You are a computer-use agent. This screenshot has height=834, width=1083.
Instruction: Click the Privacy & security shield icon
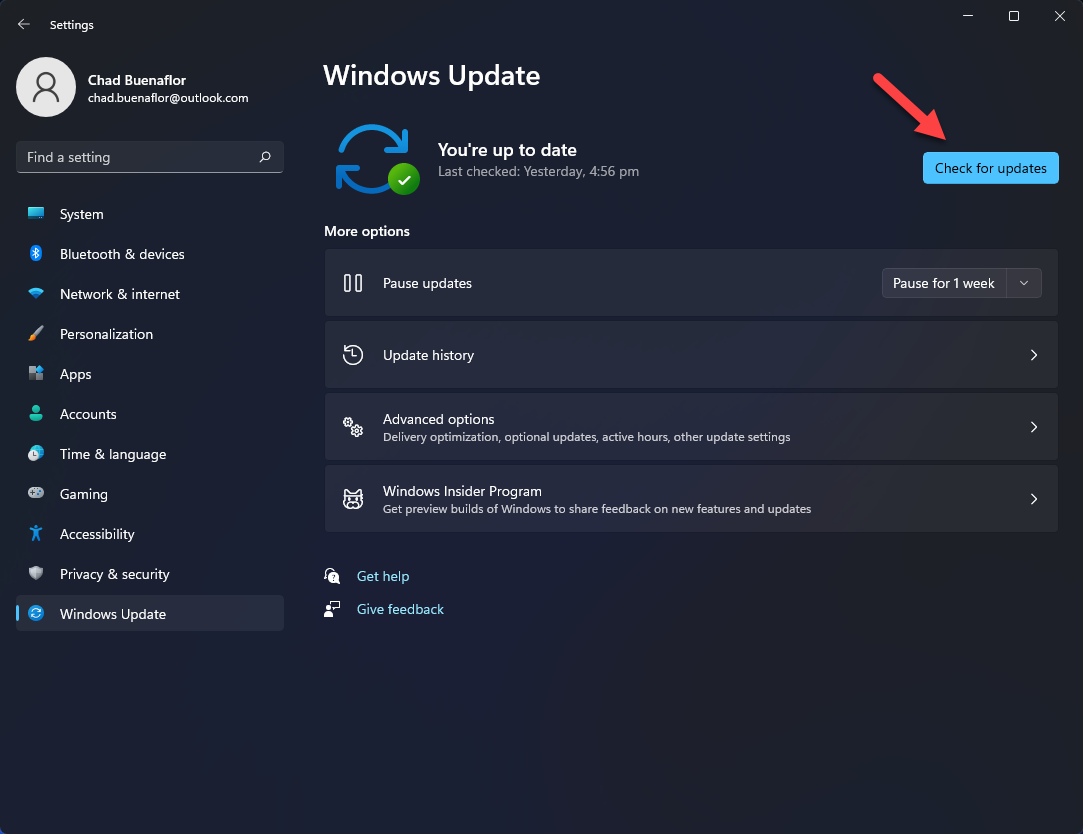coord(36,574)
